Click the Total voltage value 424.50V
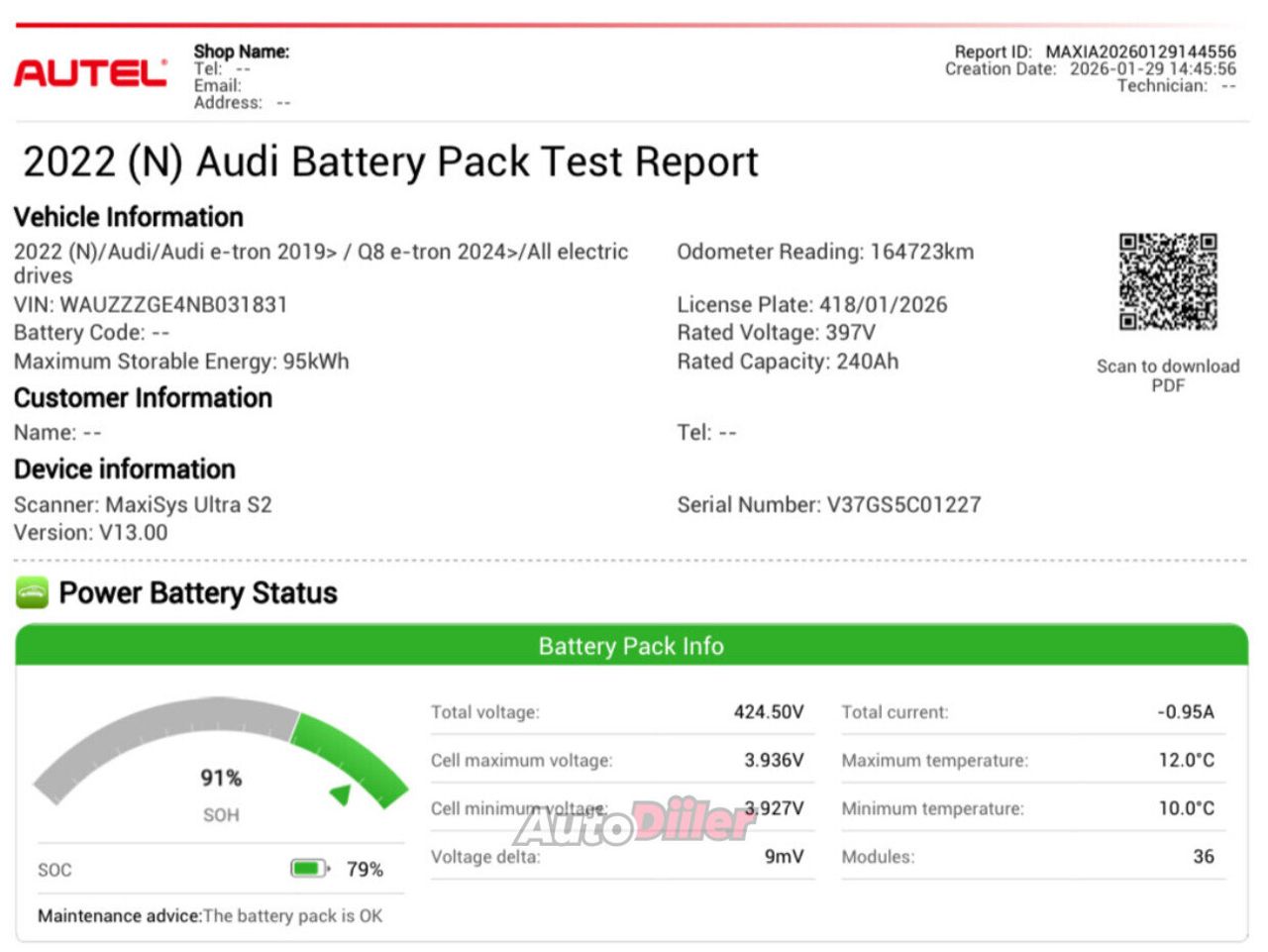Screen dimensions: 1268x952 pos(768,712)
